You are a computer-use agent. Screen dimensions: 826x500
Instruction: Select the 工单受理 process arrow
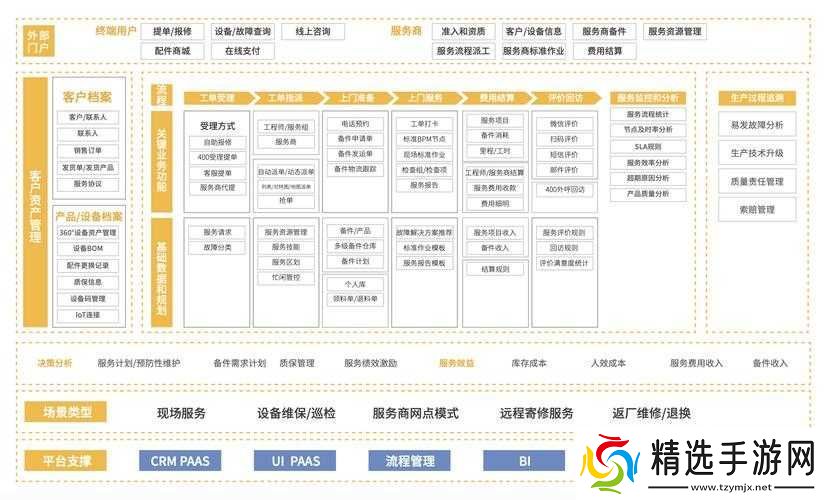point(217,98)
